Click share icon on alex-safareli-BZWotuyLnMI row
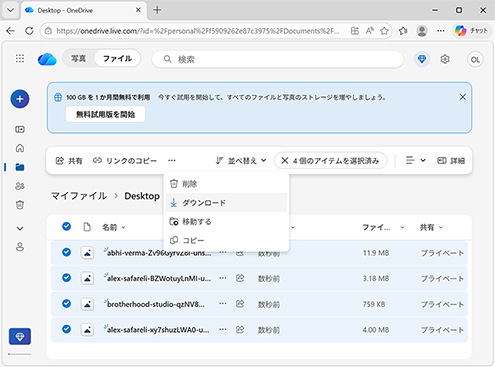 pyautogui.click(x=240, y=278)
